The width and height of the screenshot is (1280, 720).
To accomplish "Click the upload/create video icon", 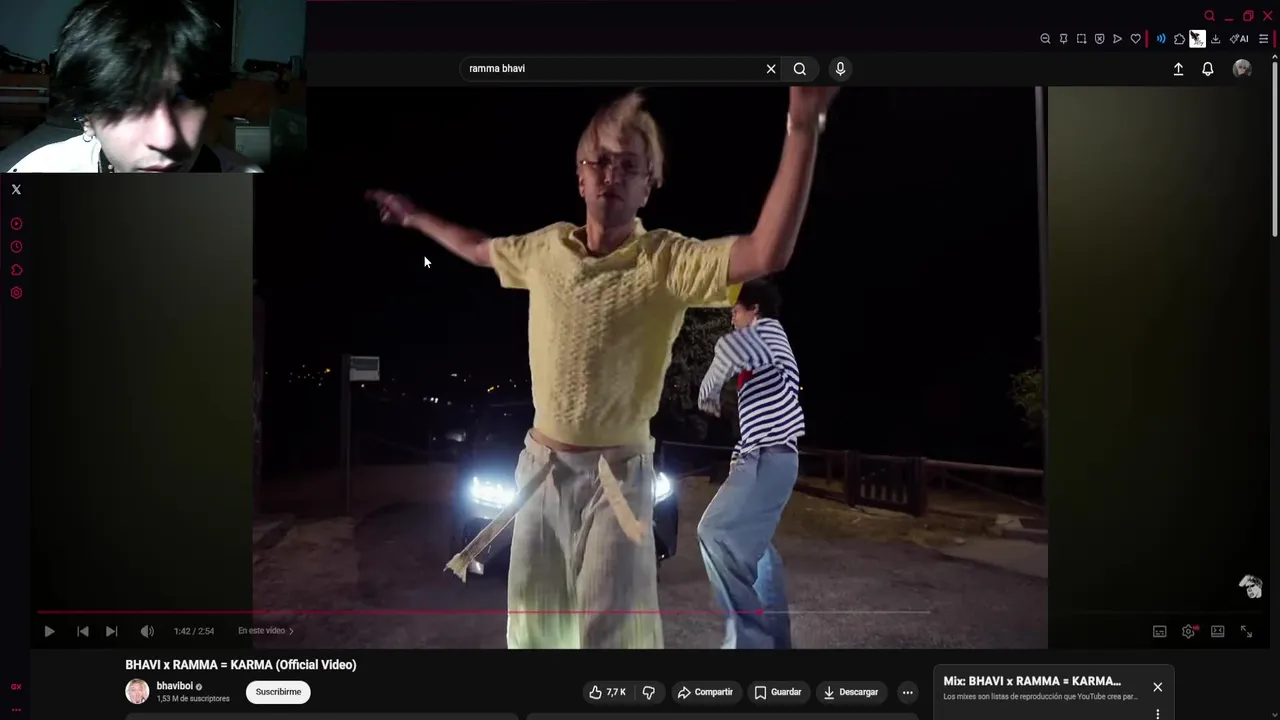I will [x=1178, y=69].
